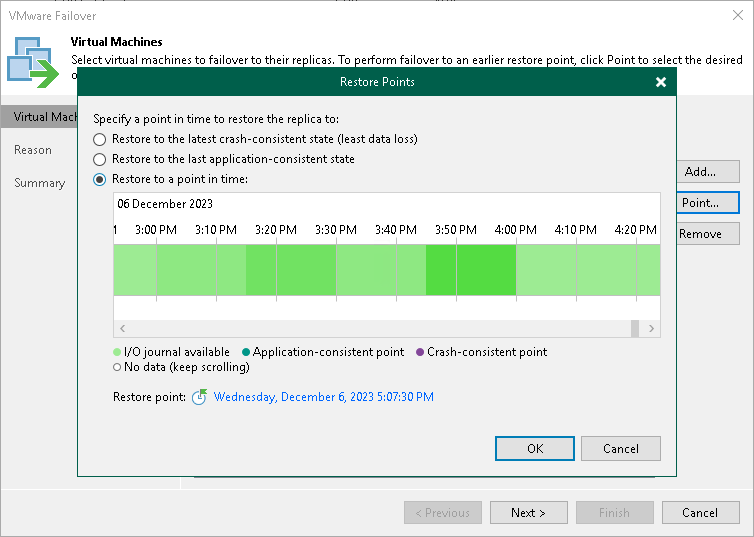Screen dimensions: 754x537
Task: Click Add... in VMware Failover window
Action: tap(708, 172)
